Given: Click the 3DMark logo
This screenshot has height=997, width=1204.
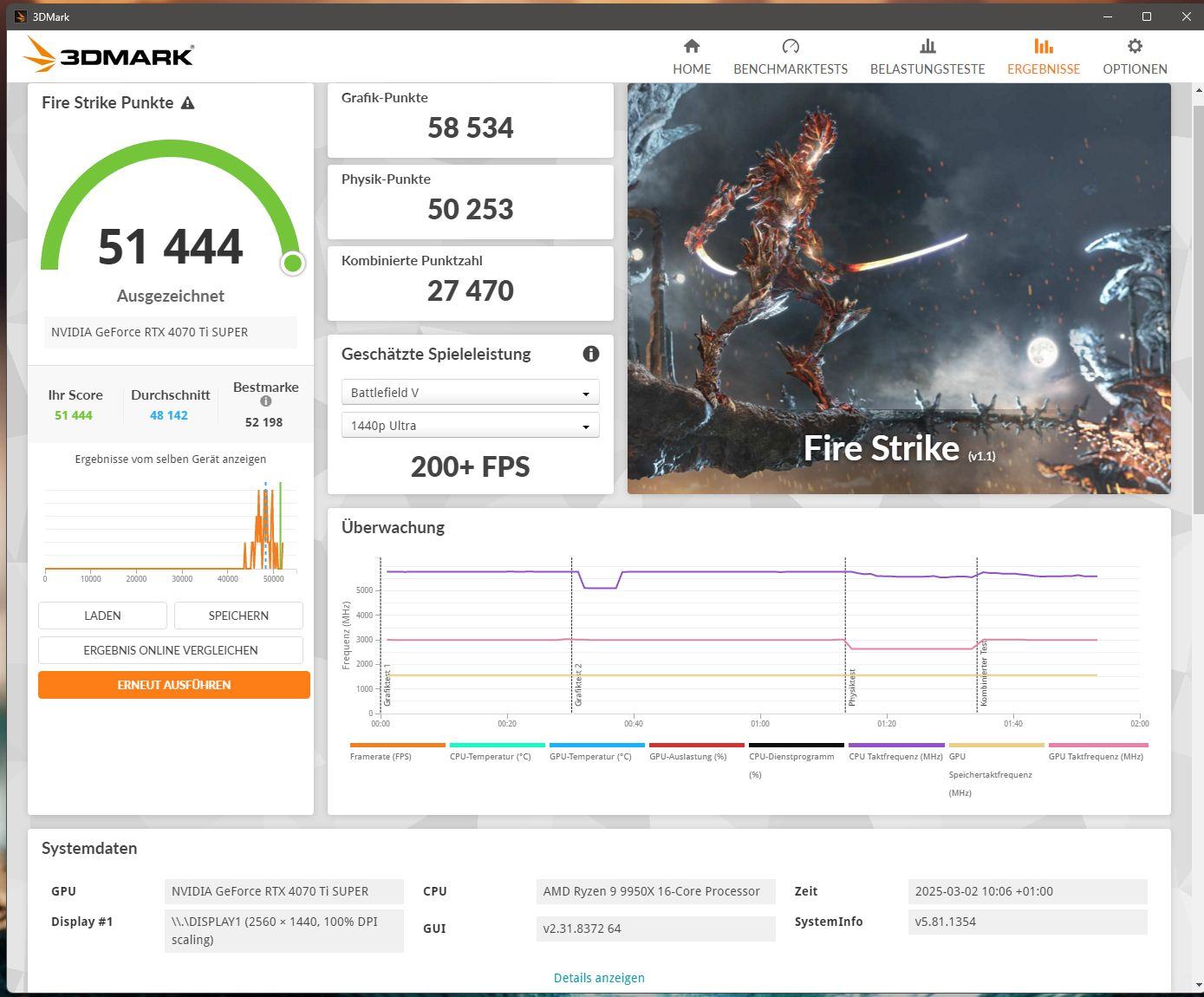Looking at the screenshot, I should 108,55.
